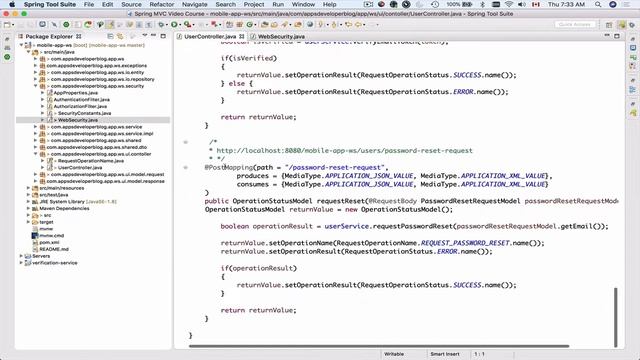
Task: Click the Debug bug toolbar icon
Action: point(161,25)
